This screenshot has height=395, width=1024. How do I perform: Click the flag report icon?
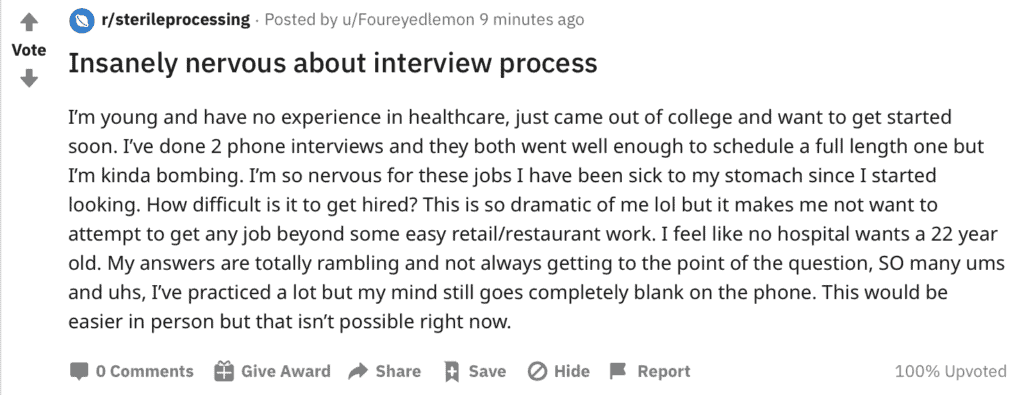[x=618, y=371]
